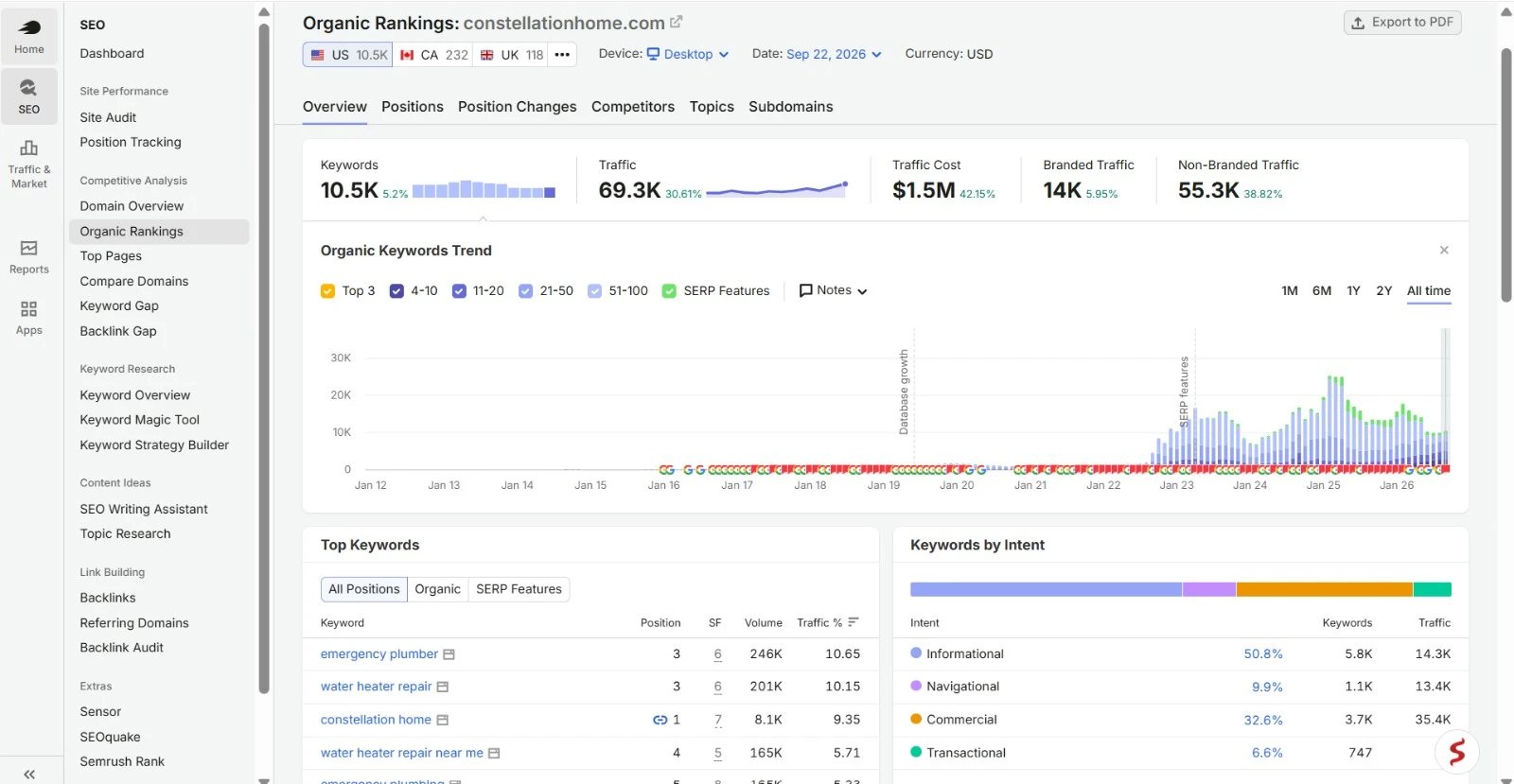The height and width of the screenshot is (784, 1514).
Task: Select UK database with British flag
Action: point(512,55)
